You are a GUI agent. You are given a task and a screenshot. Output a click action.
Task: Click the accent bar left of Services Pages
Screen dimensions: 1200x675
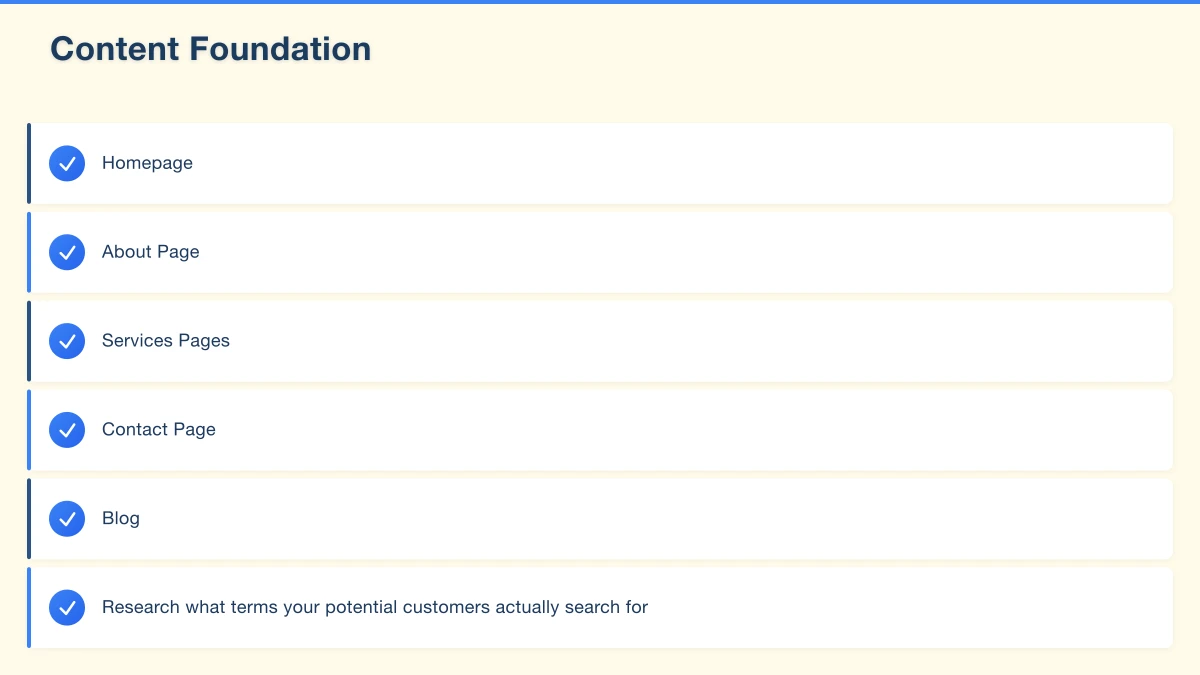(x=29, y=341)
